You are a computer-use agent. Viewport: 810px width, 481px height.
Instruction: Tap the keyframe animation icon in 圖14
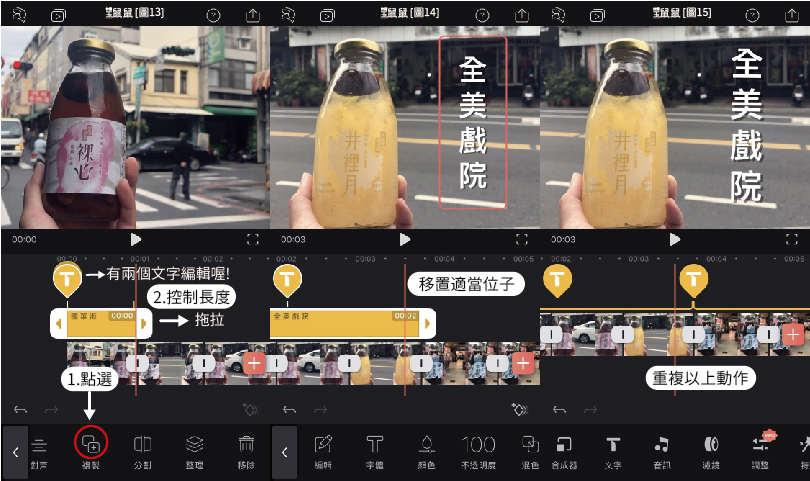pos(519,409)
